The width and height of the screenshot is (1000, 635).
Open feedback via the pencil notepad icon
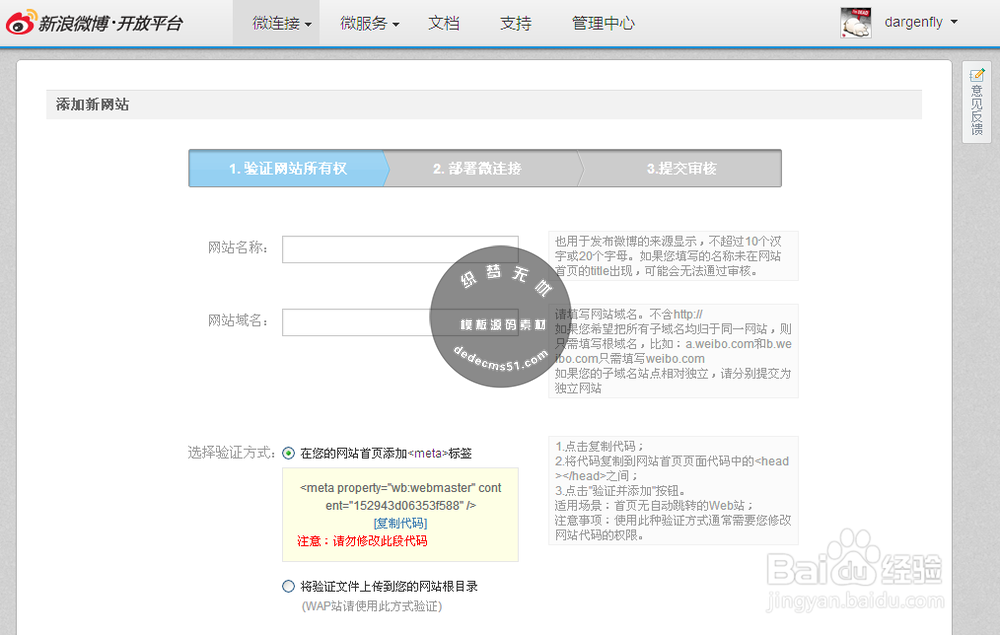click(x=977, y=75)
